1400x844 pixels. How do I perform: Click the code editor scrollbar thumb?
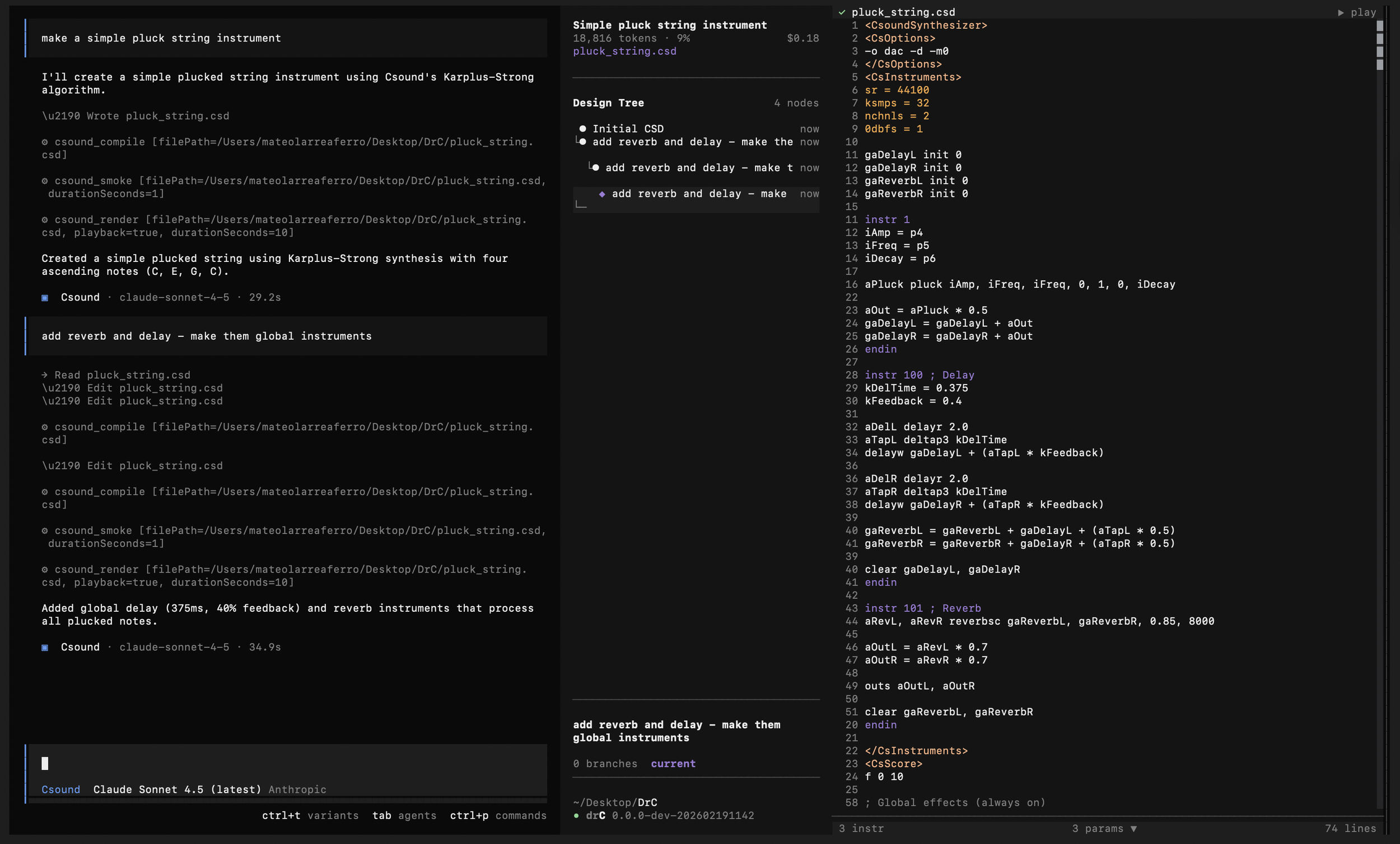(1379, 45)
